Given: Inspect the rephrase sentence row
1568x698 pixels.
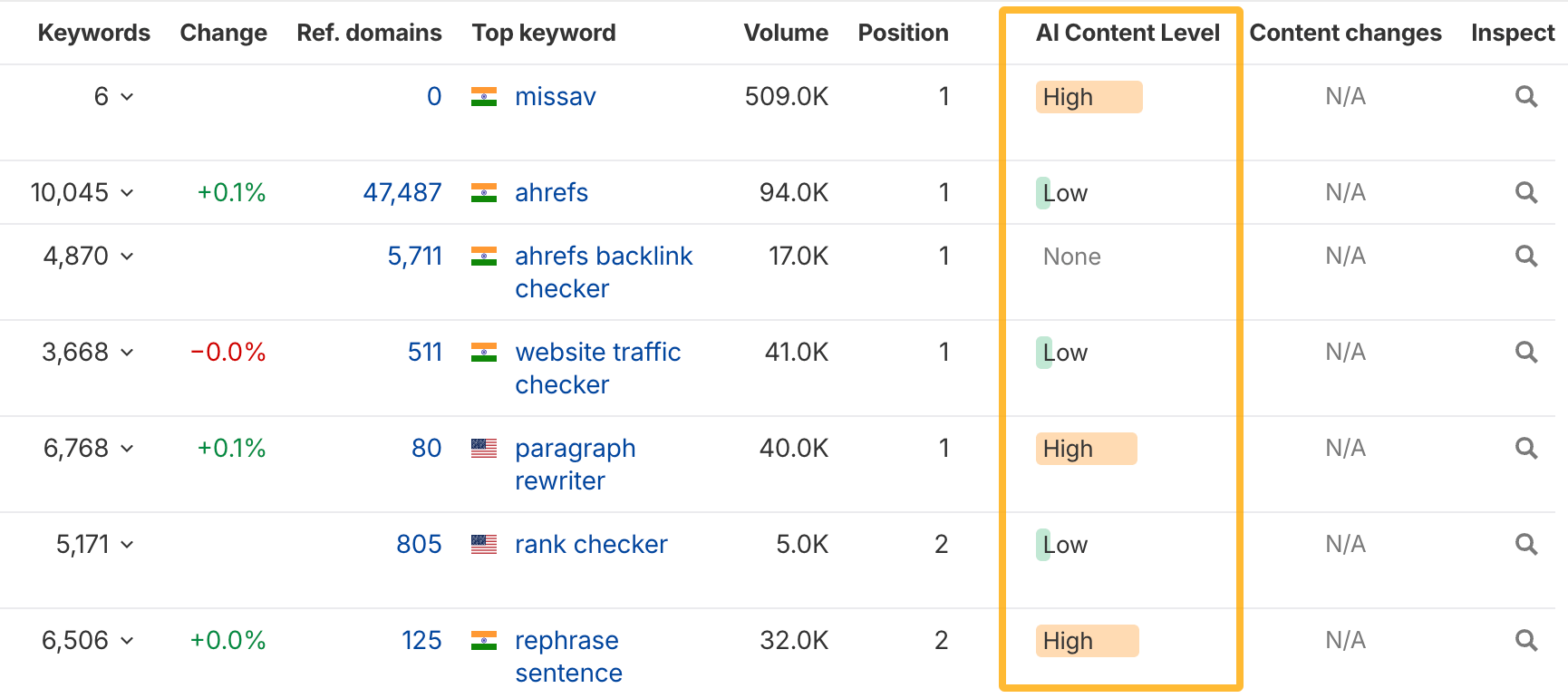Looking at the screenshot, I should [x=1526, y=640].
